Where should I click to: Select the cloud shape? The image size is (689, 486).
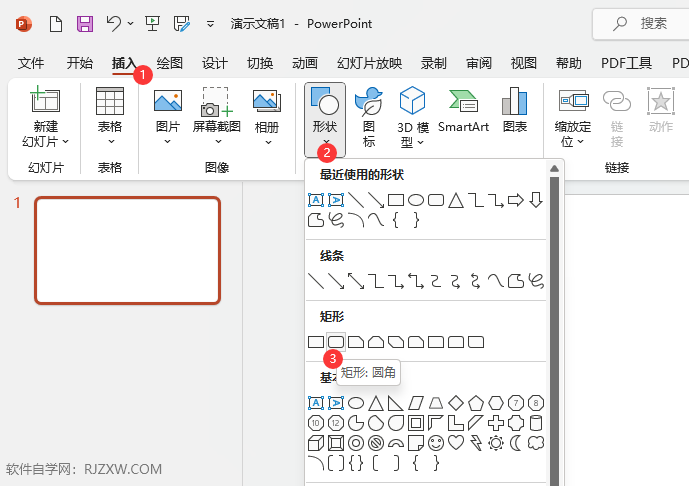(x=536, y=443)
